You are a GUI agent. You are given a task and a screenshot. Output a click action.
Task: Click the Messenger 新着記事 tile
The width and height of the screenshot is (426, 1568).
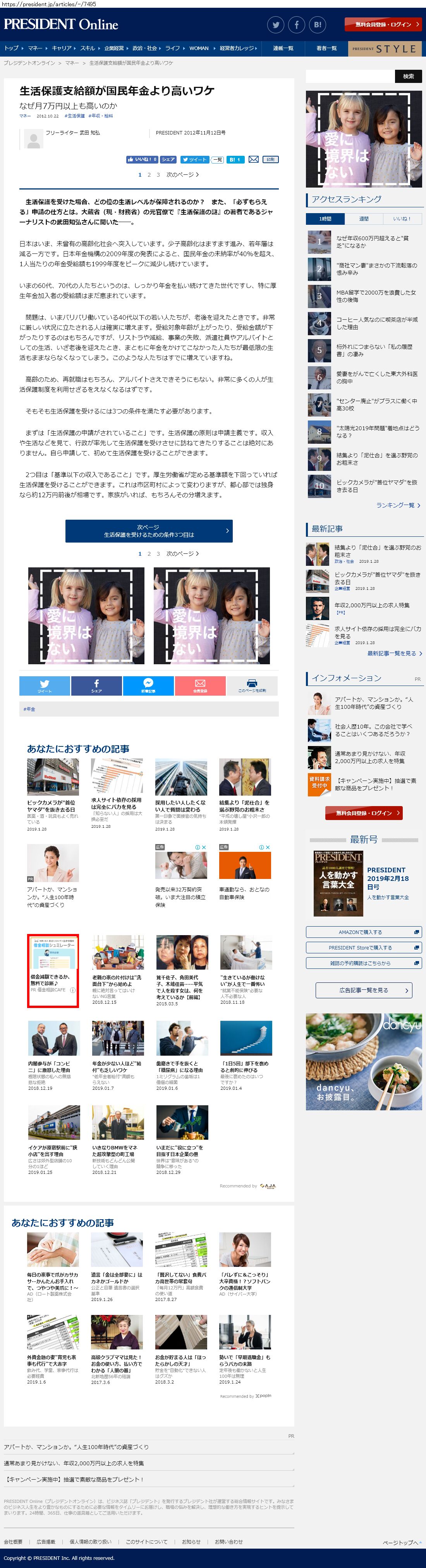(x=148, y=686)
